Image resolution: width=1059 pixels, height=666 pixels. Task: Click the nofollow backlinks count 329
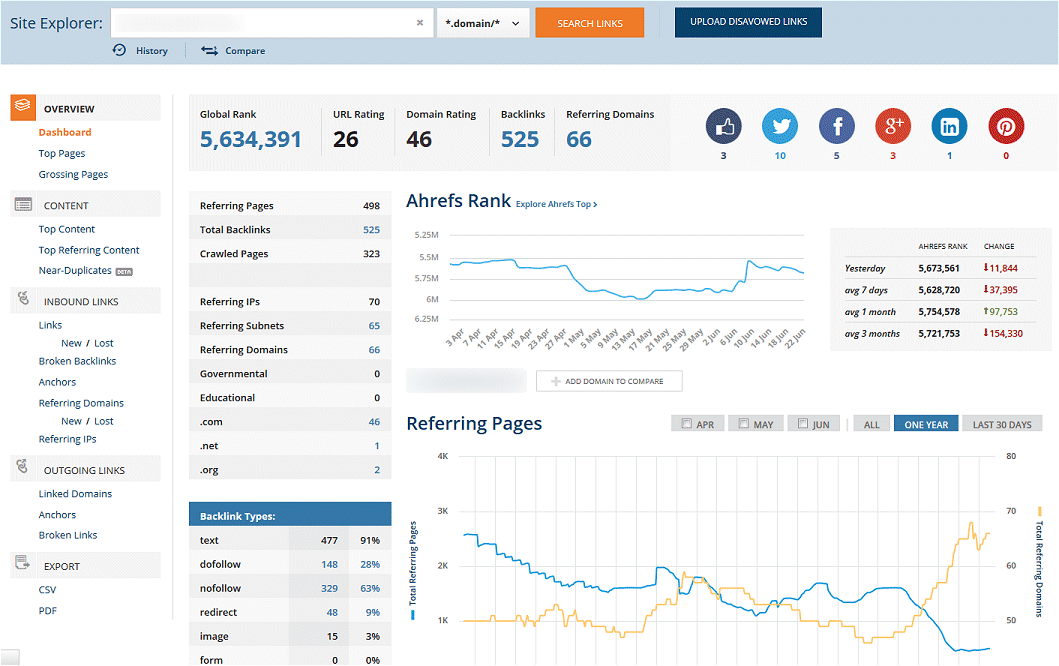click(330, 588)
